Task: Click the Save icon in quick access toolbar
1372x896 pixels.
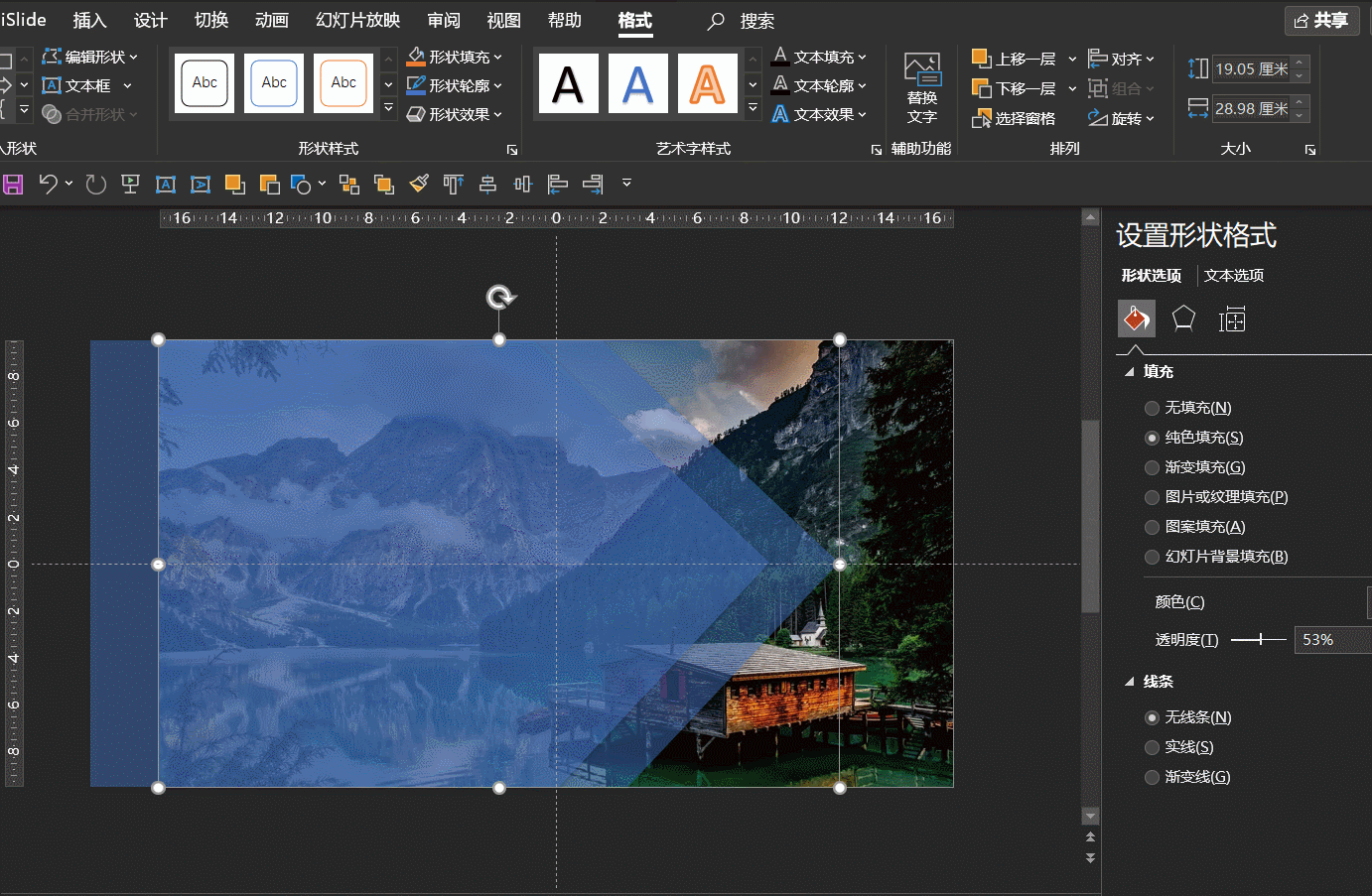Action: tap(13, 185)
